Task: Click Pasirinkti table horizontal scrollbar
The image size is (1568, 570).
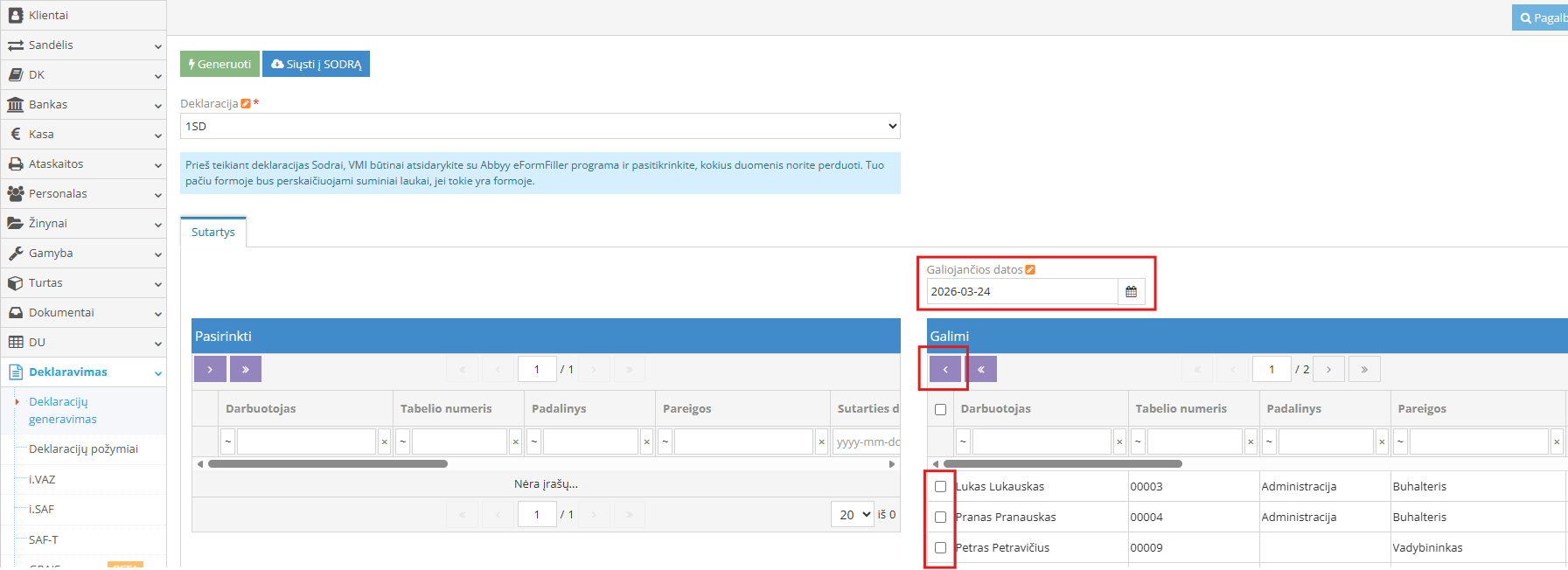Action: [328, 464]
